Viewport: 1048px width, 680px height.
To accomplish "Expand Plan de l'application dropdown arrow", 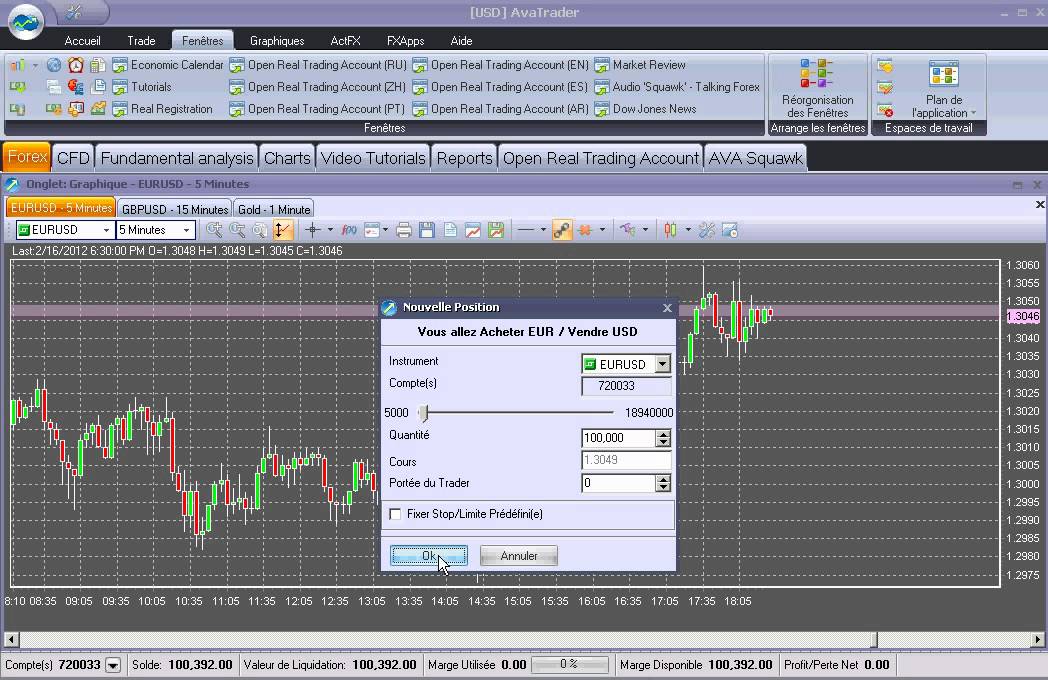I will coord(973,113).
